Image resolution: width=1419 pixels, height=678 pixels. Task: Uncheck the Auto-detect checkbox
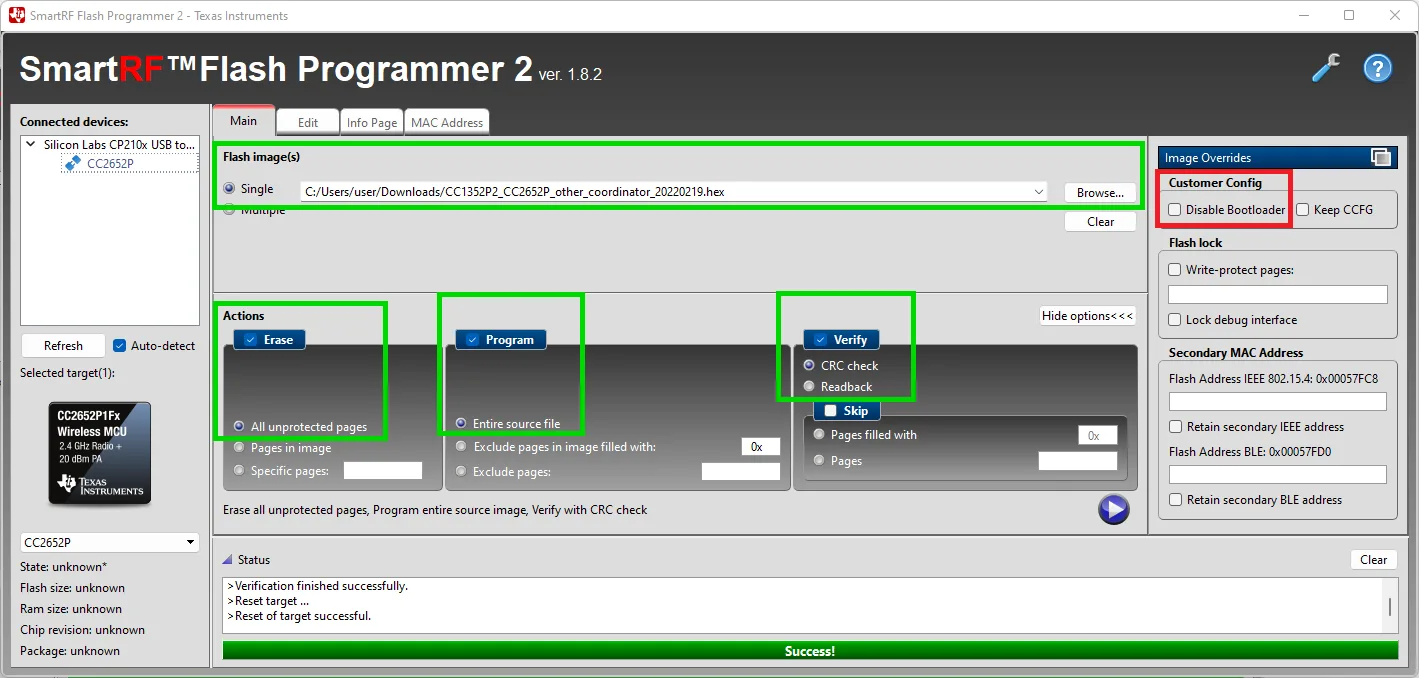coord(120,346)
